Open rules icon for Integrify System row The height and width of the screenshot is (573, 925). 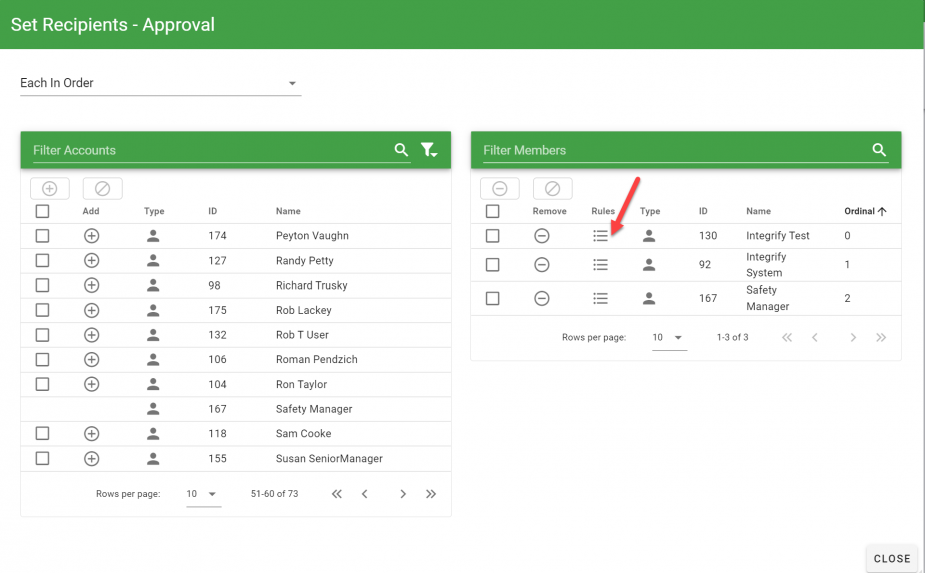[600, 265]
